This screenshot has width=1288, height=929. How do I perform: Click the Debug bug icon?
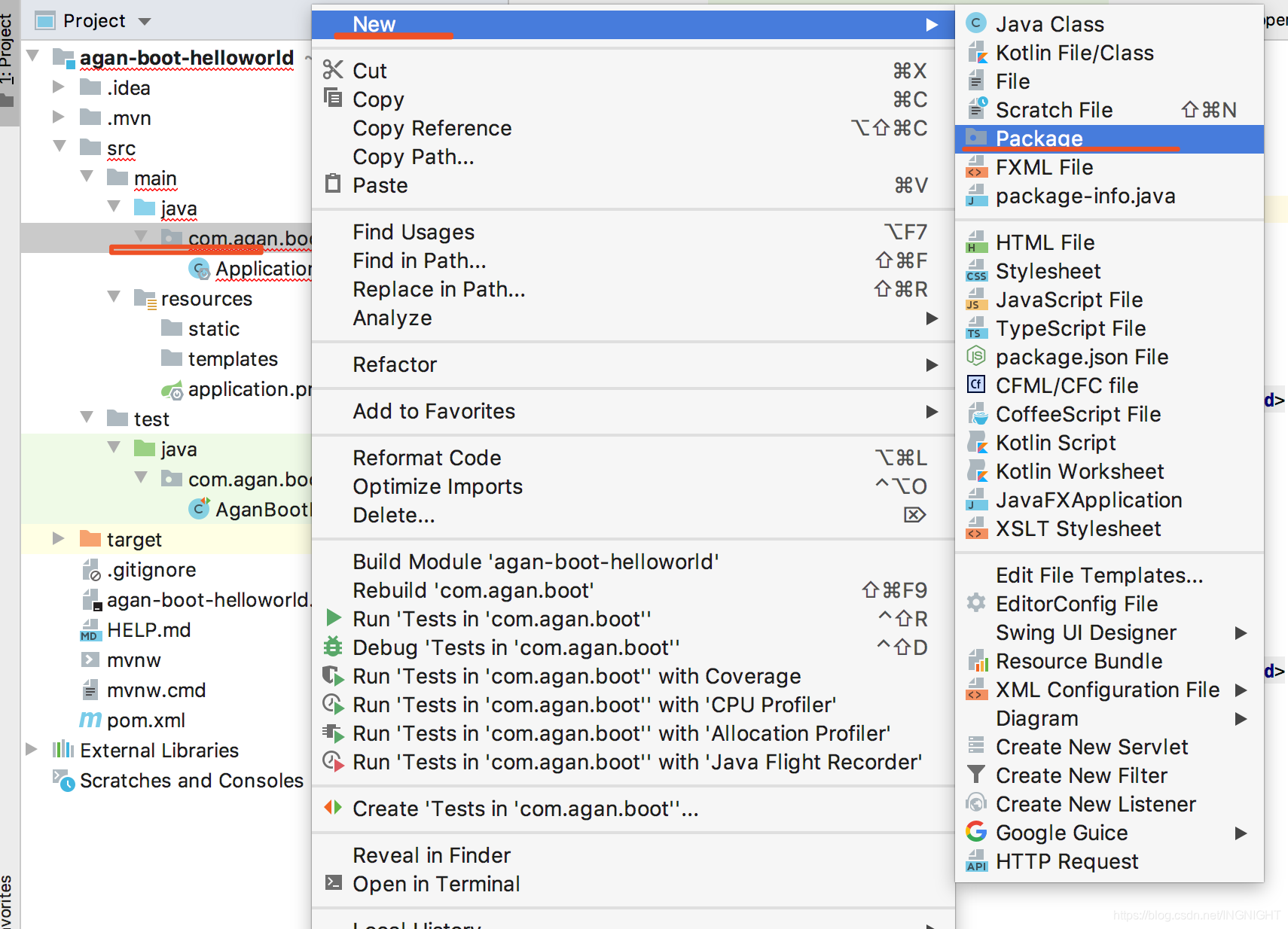coord(333,647)
